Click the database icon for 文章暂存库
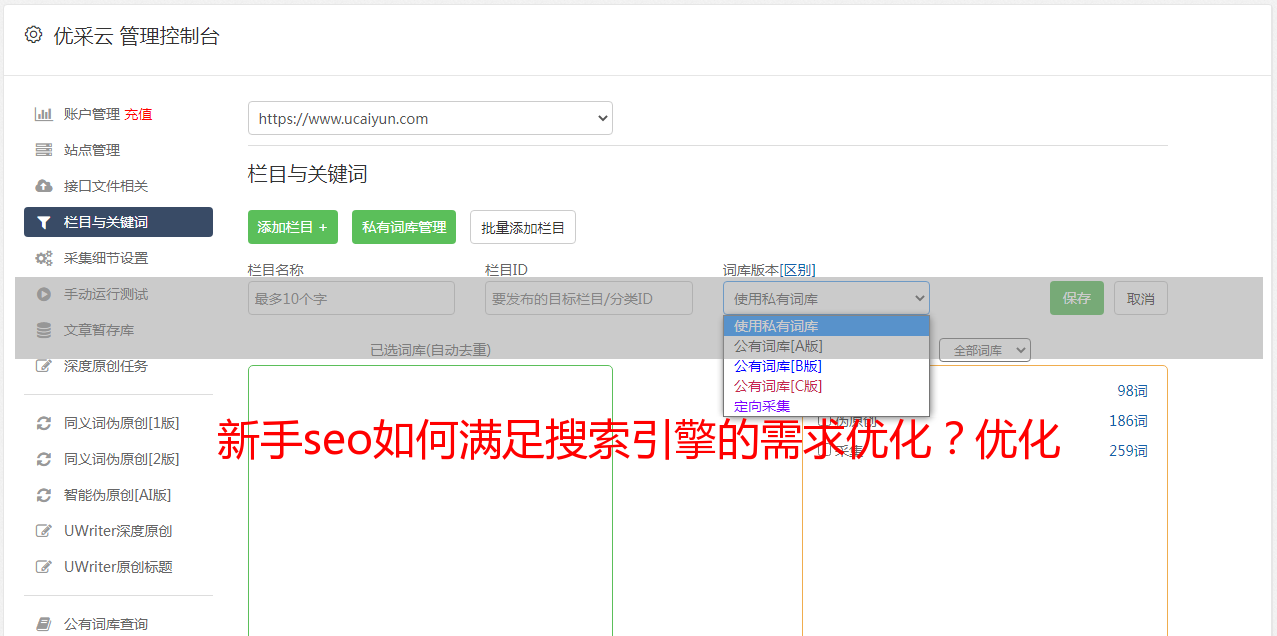Image resolution: width=1277 pixels, height=636 pixels. [x=44, y=330]
